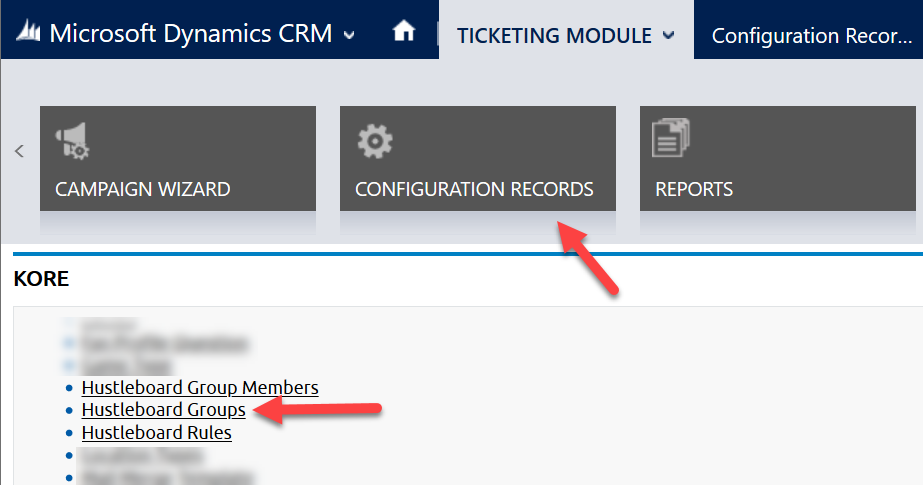Open Hustleboard Group Members link

[x=200, y=387]
